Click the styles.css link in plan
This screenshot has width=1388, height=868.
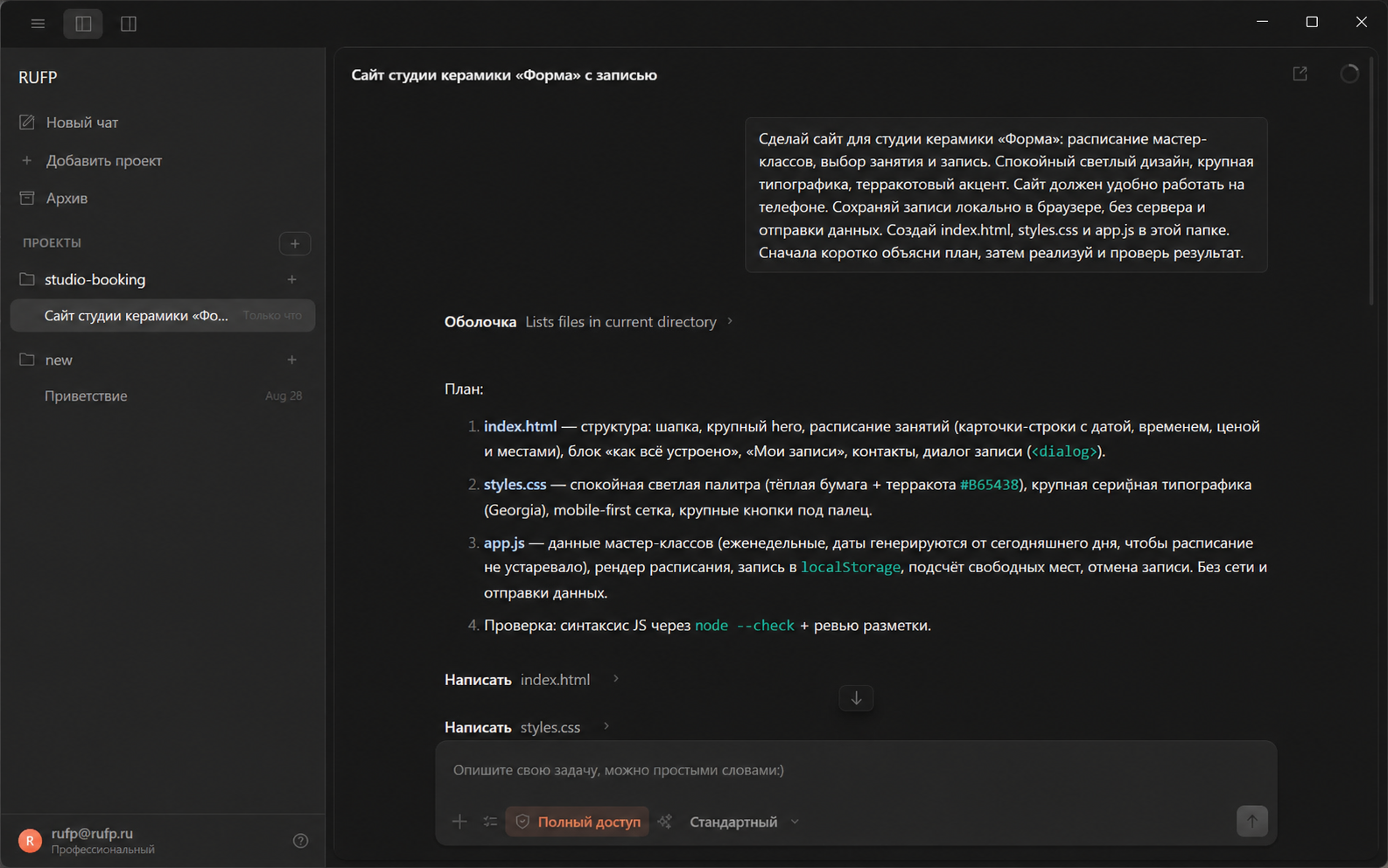point(515,485)
